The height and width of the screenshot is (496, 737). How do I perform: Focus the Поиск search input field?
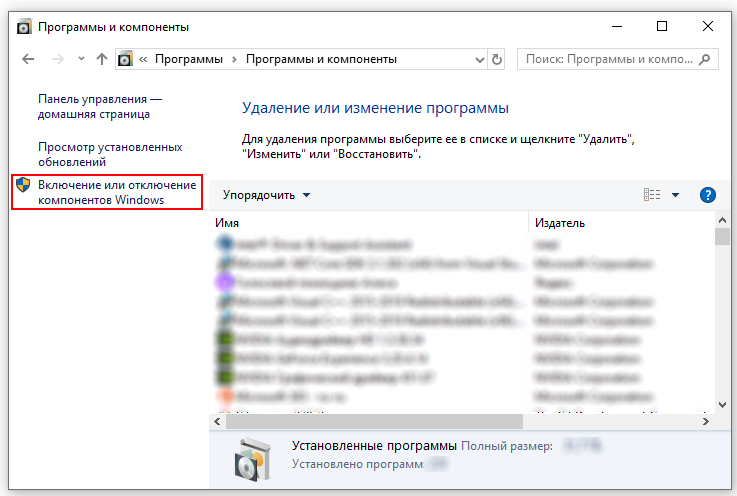click(x=610, y=60)
